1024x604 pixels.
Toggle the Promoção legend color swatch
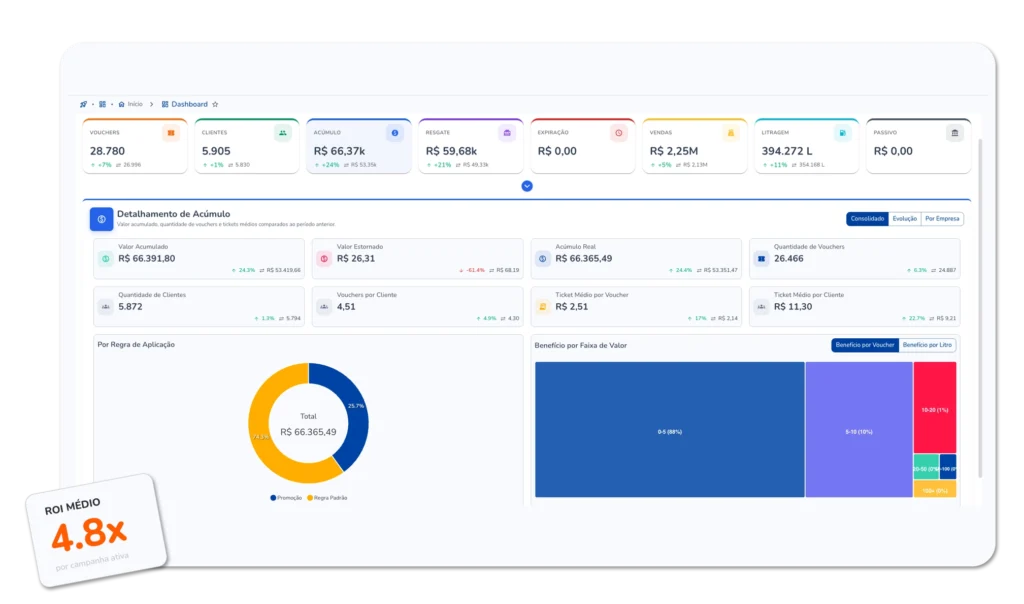point(273,497)
